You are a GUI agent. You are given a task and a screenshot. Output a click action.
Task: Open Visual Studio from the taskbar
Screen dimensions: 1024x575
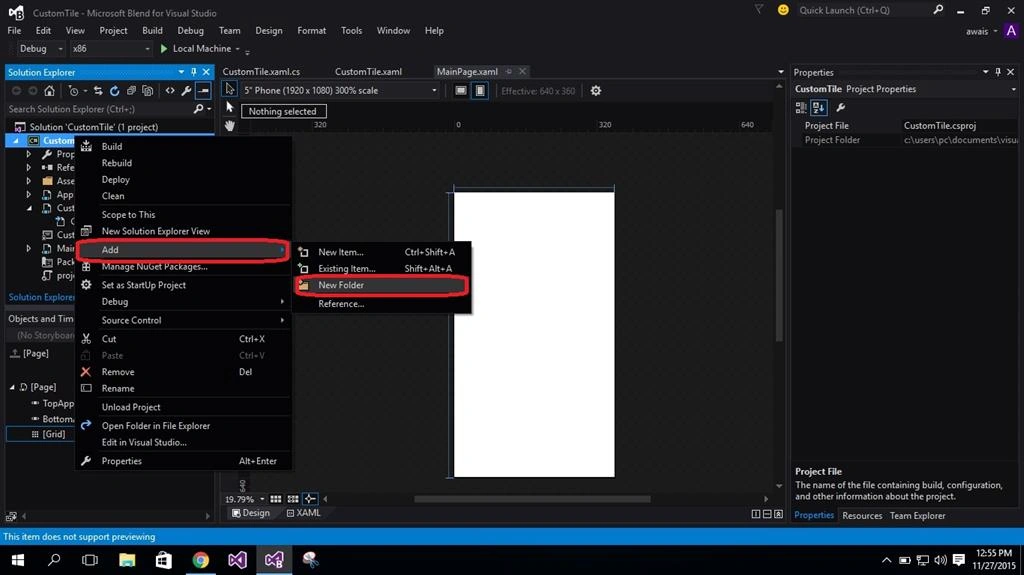pos(237,560)
